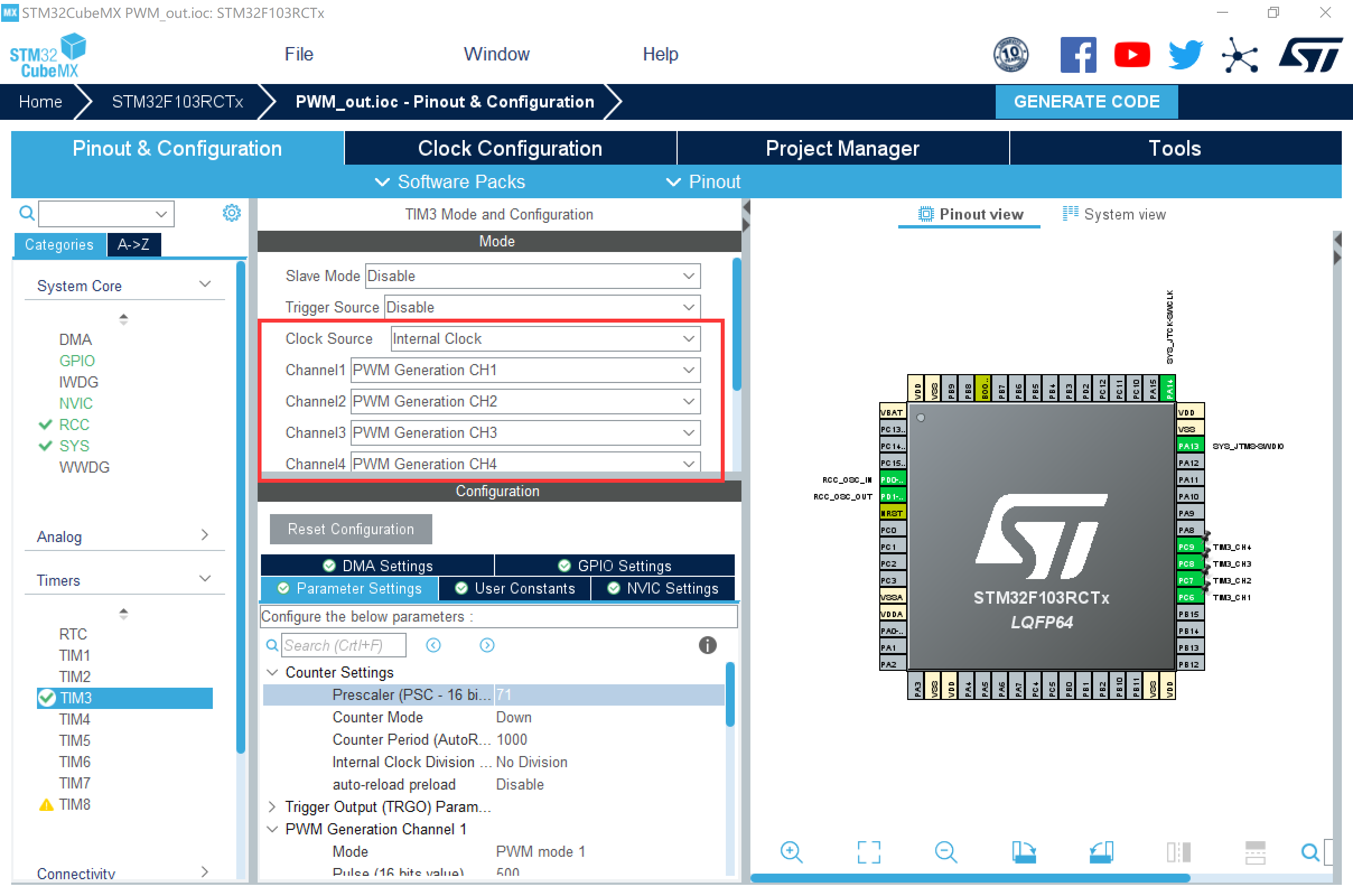Open the YouTube icon in header
The width and height of the screenshot is (1353, 896).
1132,55
